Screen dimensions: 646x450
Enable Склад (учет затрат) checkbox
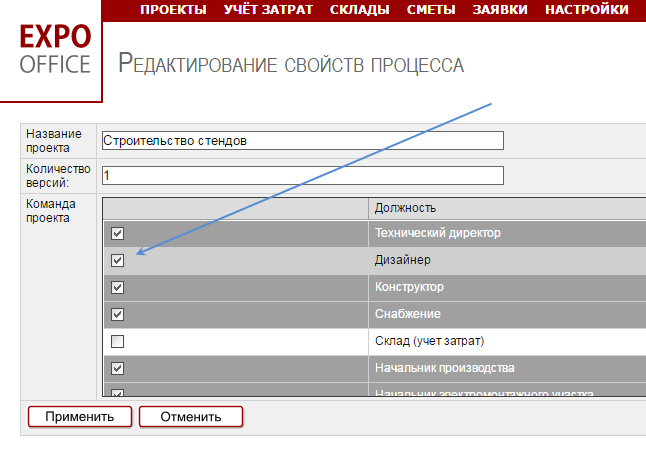(117, 342)
